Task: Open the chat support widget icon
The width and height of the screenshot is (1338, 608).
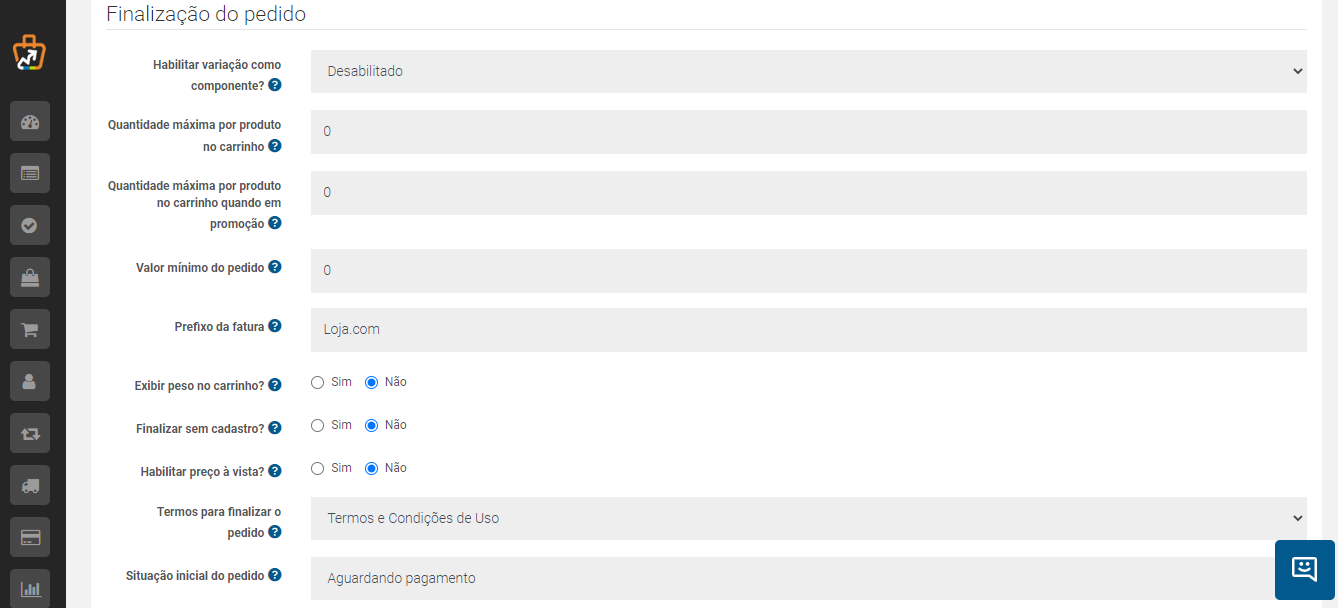Action: [1304, 570]
